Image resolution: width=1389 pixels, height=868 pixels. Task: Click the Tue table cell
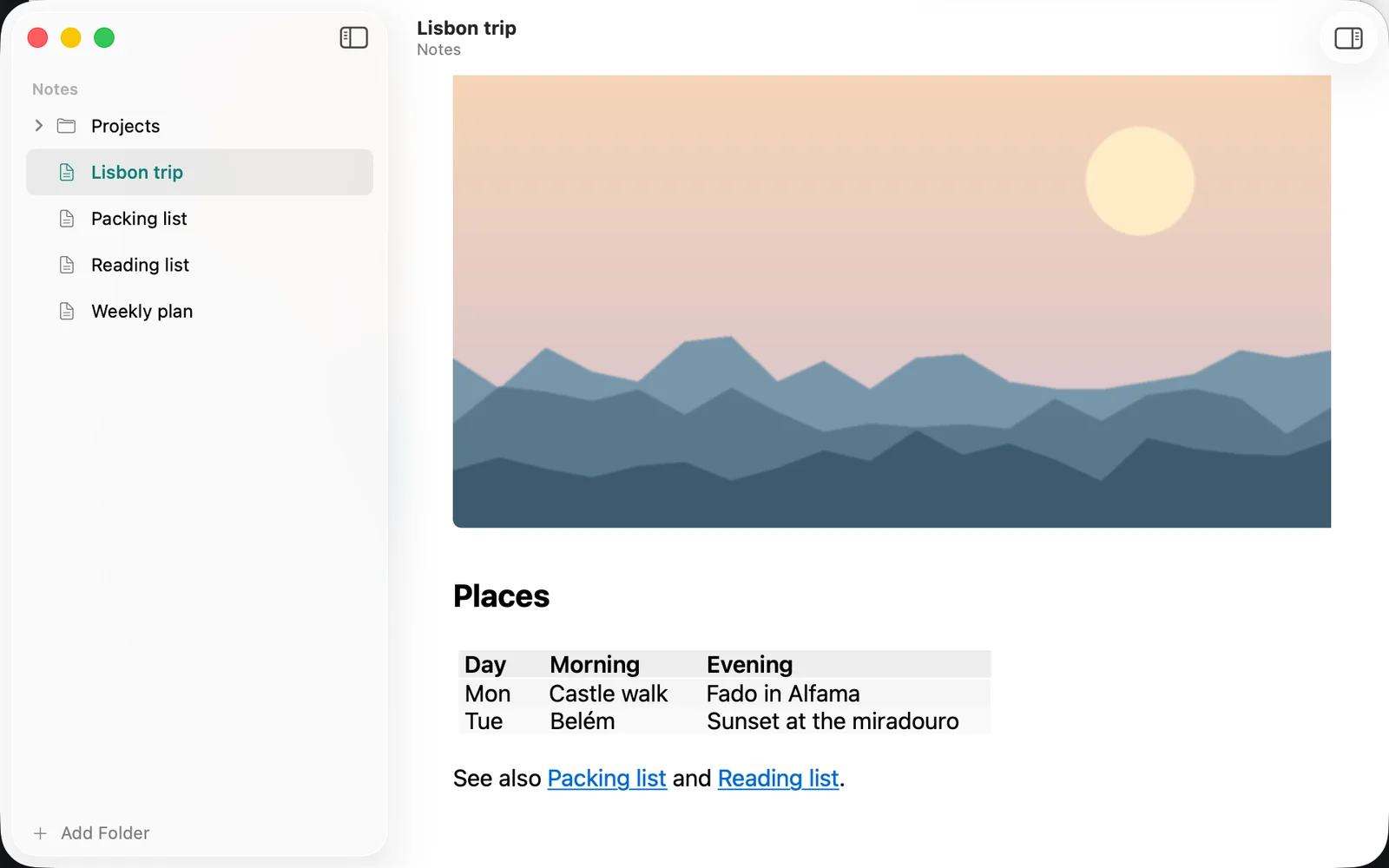click(484, 721)
